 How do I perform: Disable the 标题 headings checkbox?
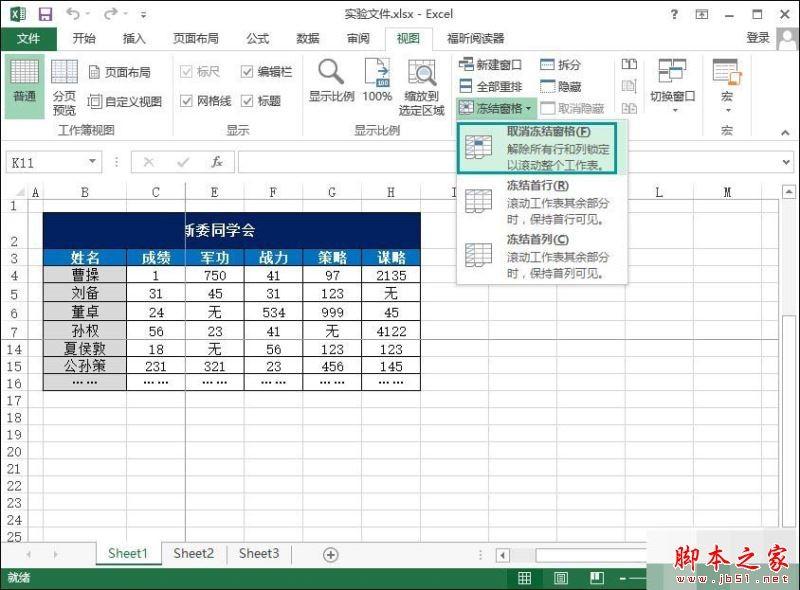(x=246, y=101)
